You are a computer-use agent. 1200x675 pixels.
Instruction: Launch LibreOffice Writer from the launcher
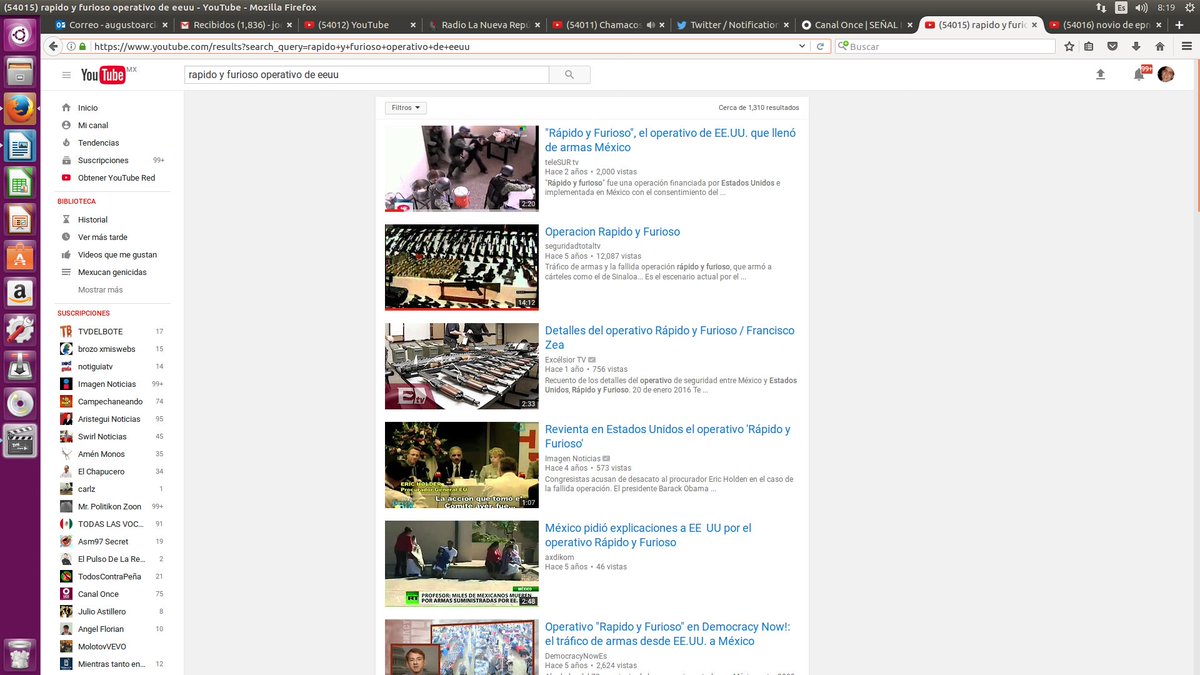(x=20, y=147)
